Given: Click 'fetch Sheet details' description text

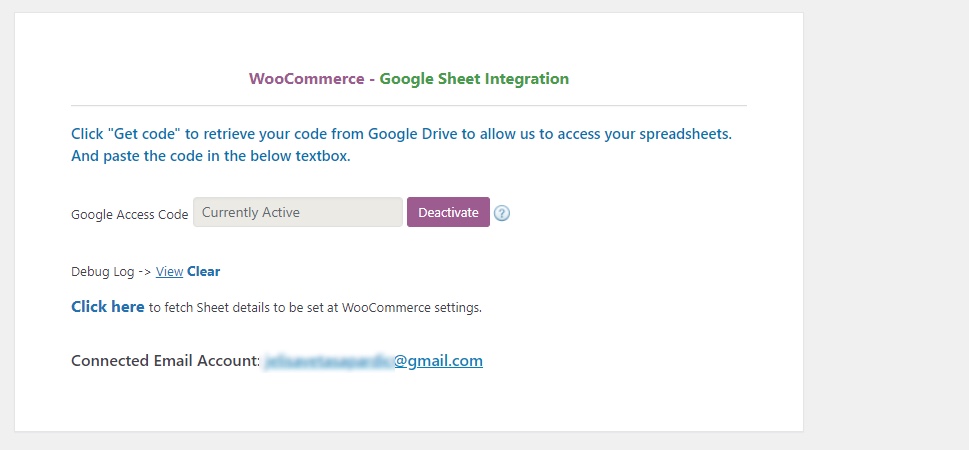Looking at the screenshot, I should click(x=315, y=307).
